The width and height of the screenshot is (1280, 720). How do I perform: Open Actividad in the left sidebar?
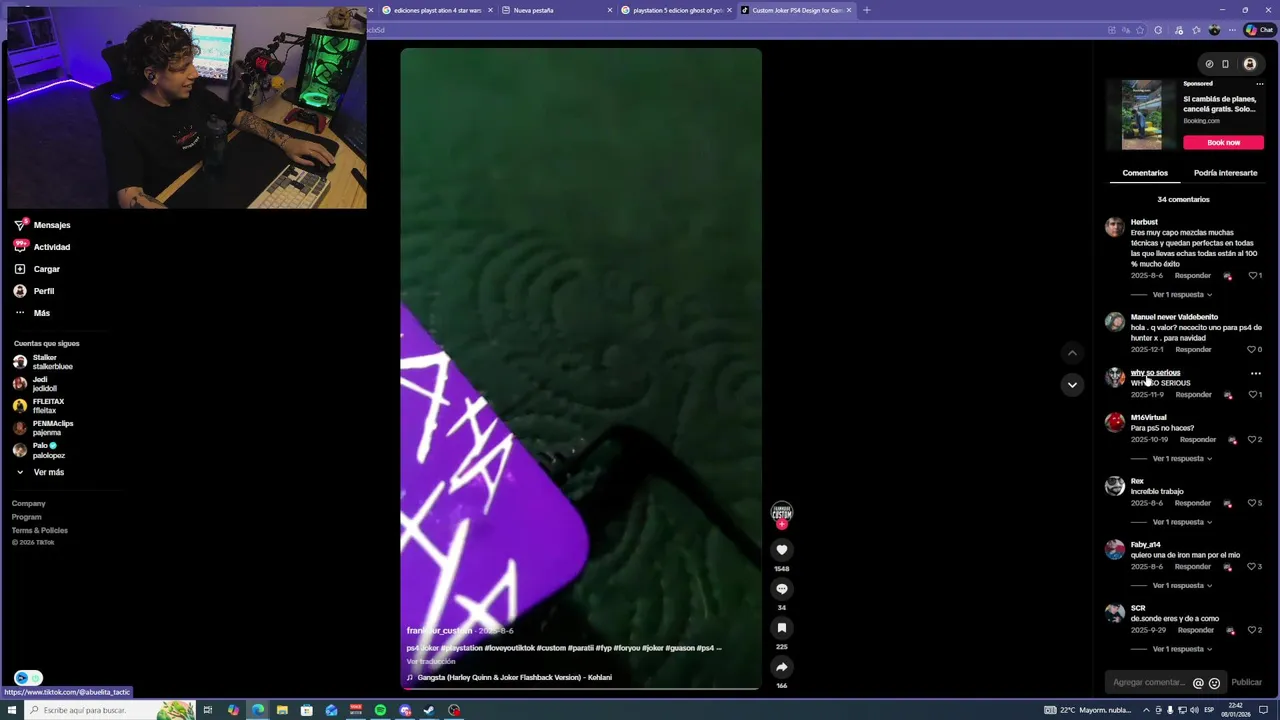[42, 247]
